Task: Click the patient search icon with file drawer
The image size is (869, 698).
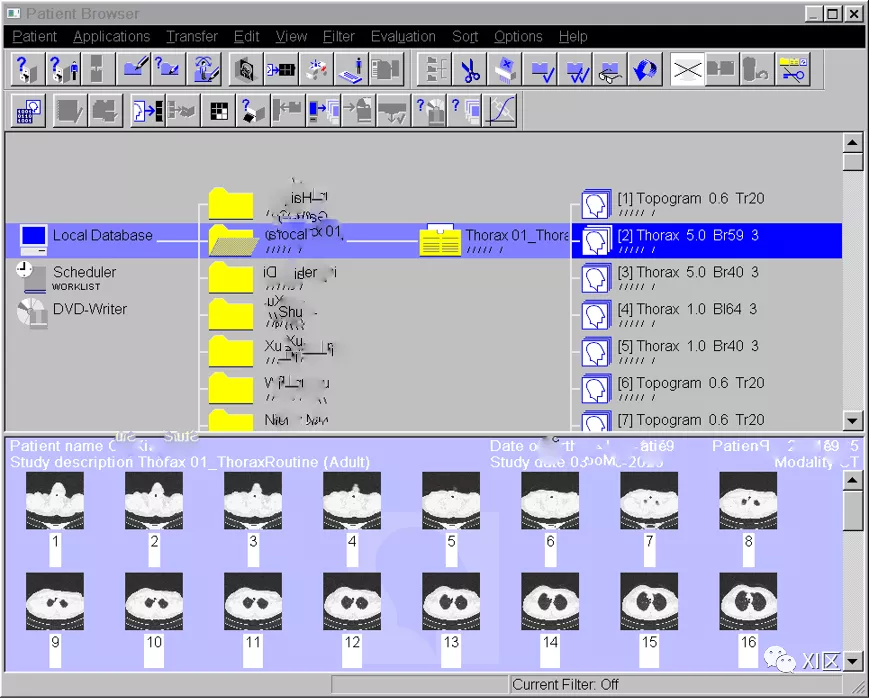Action: (27, 69)
